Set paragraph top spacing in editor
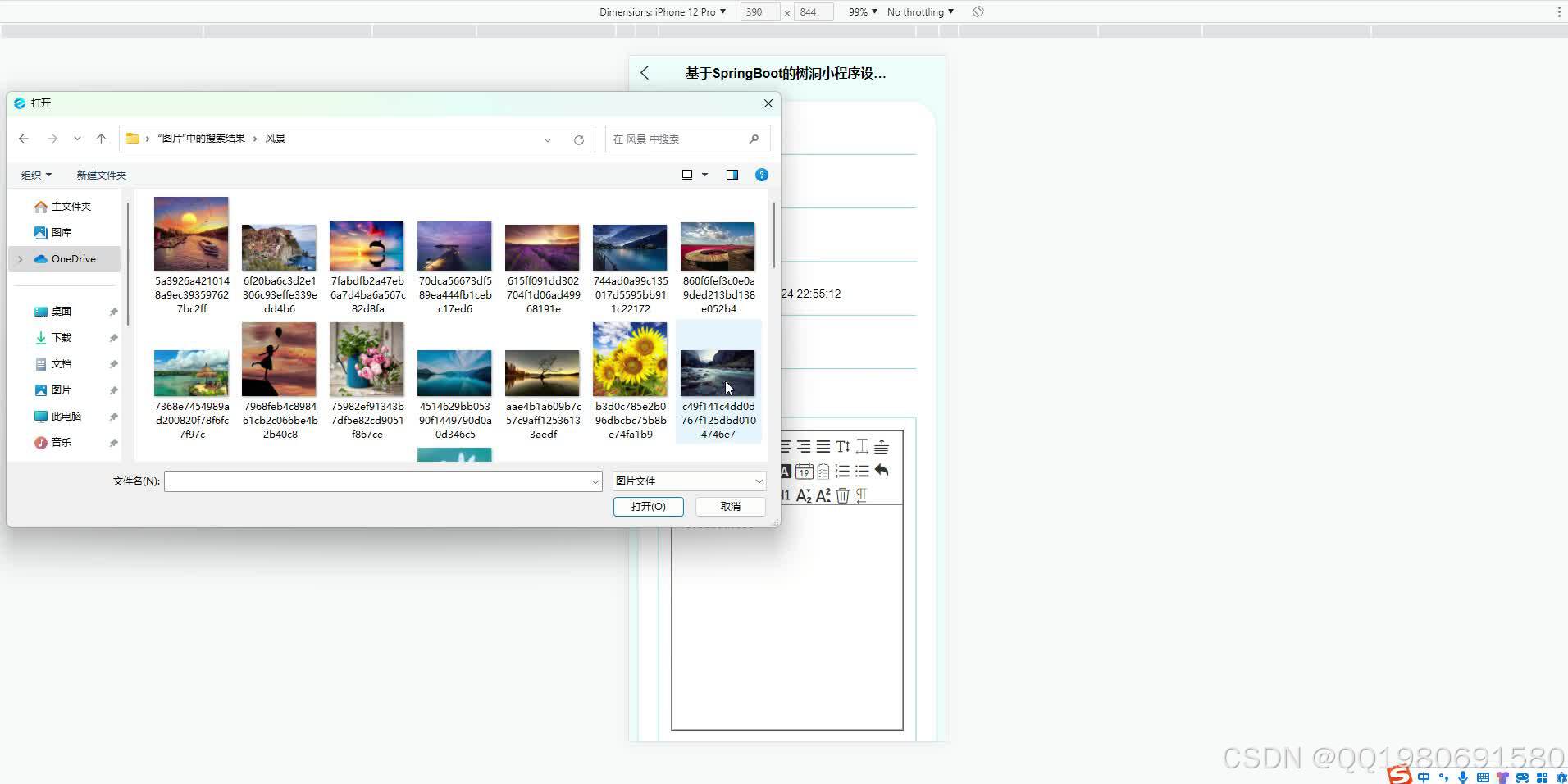This screenshot has width=1568, height=784. 881,447
